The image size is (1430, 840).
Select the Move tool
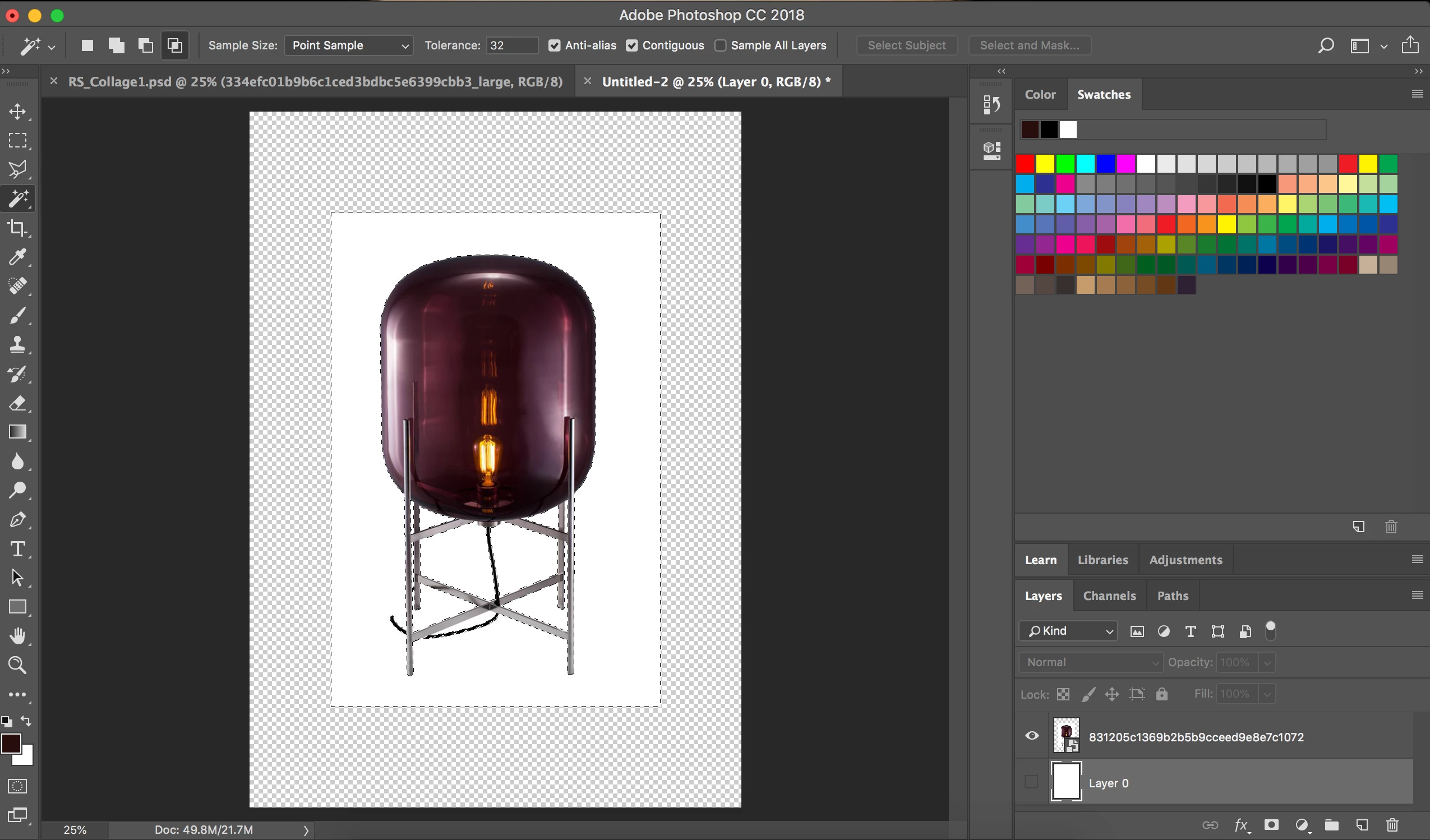(17, 111)
